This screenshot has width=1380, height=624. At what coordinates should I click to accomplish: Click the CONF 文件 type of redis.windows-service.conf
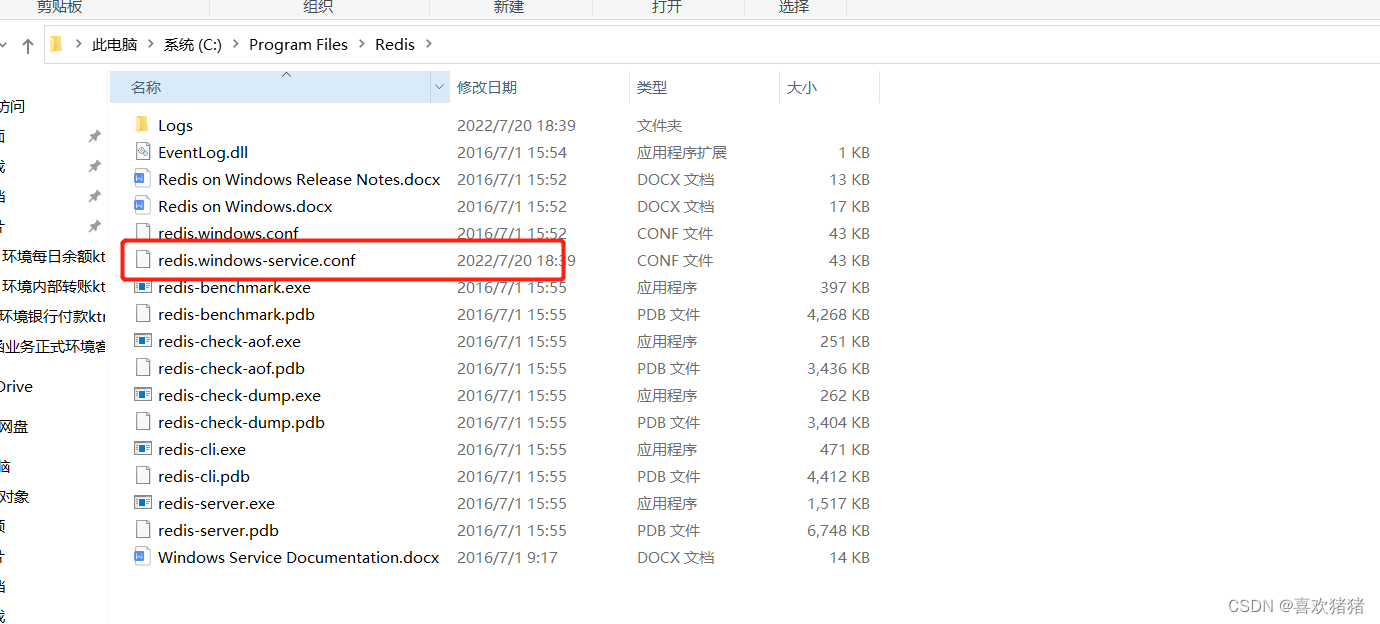coord(675,260)
